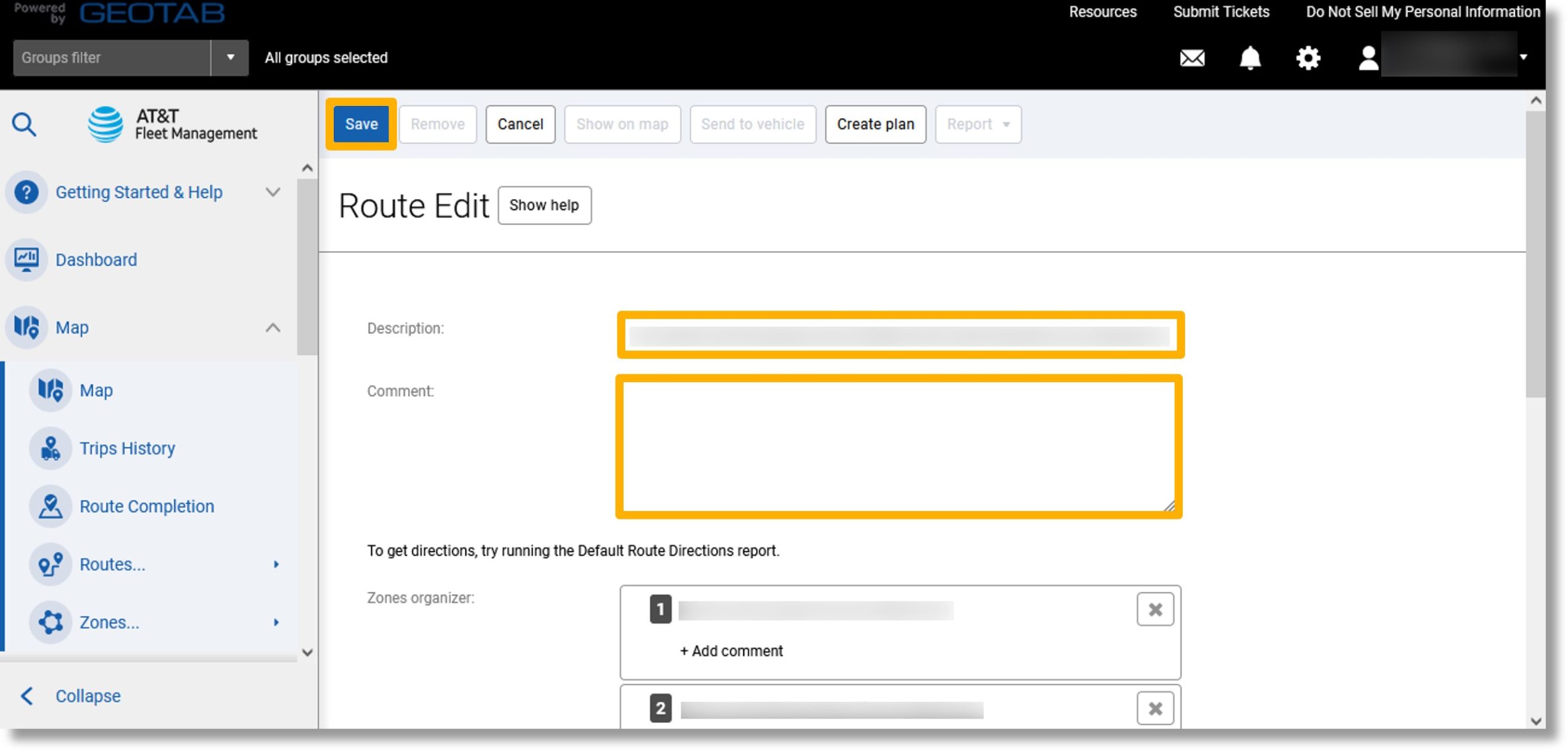This screenshot has height=751, width=1568.
Task: Click the Show on map button
Action: tap(622, 124)
